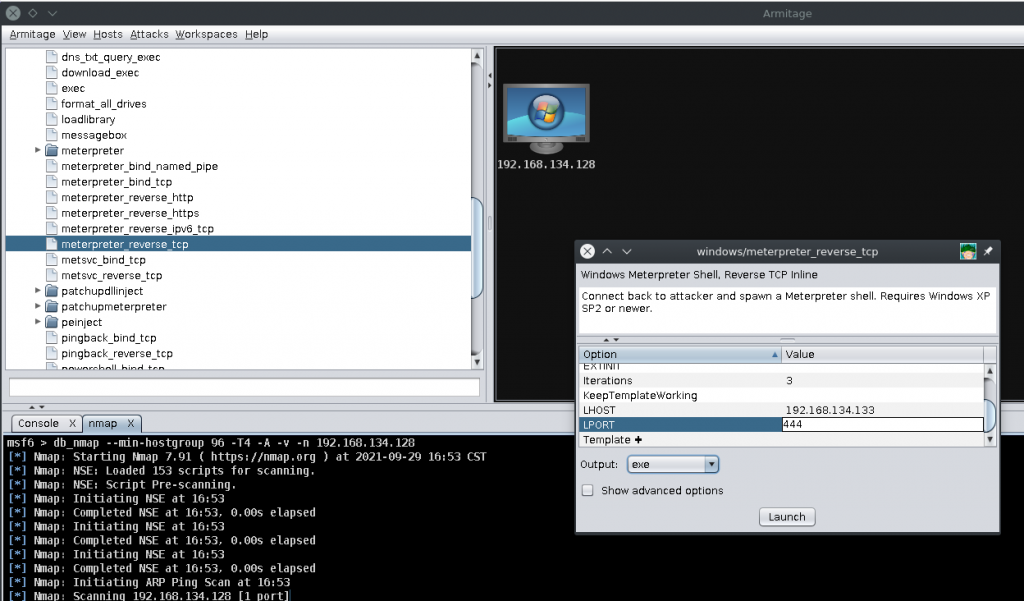Viewport: 1024px width, 601px height.
Task: Open the Workspaces menu
Action: click(206, 34)
